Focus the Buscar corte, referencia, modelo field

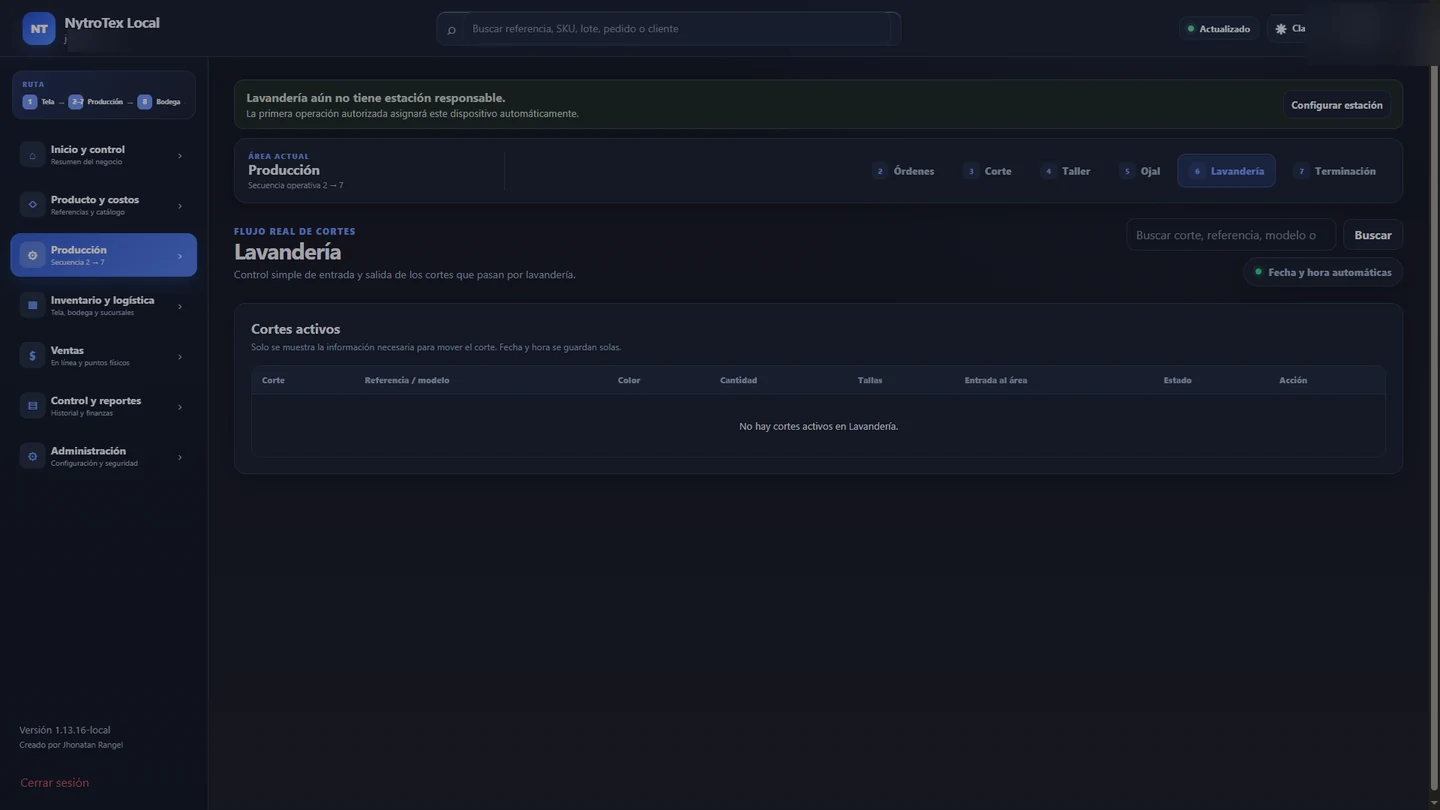pos(1231,235)
